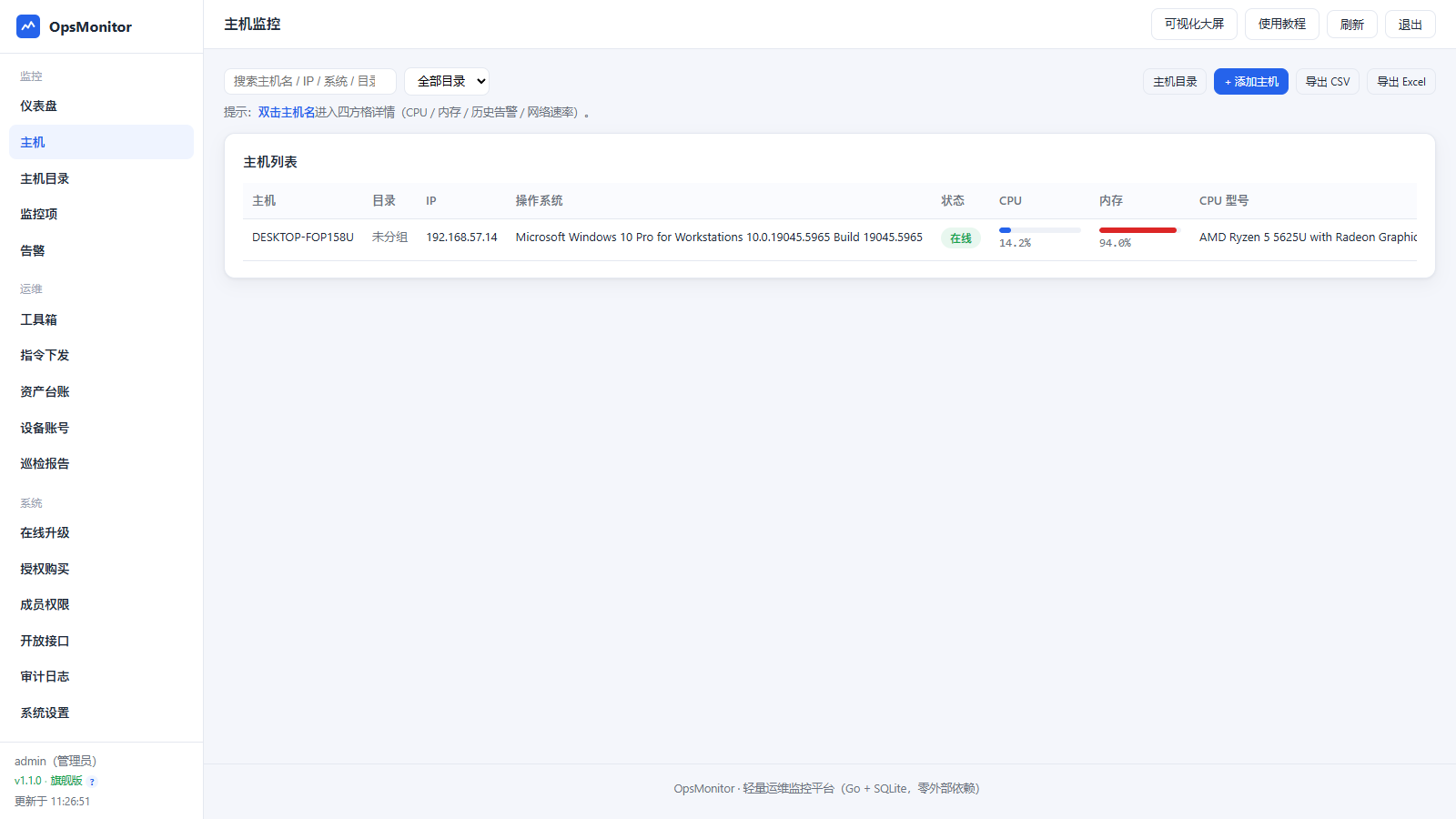This screenshot has height=819, width=1456.
Task: Open the 全部目录 directory dropdown
Action: coord(447,81)
